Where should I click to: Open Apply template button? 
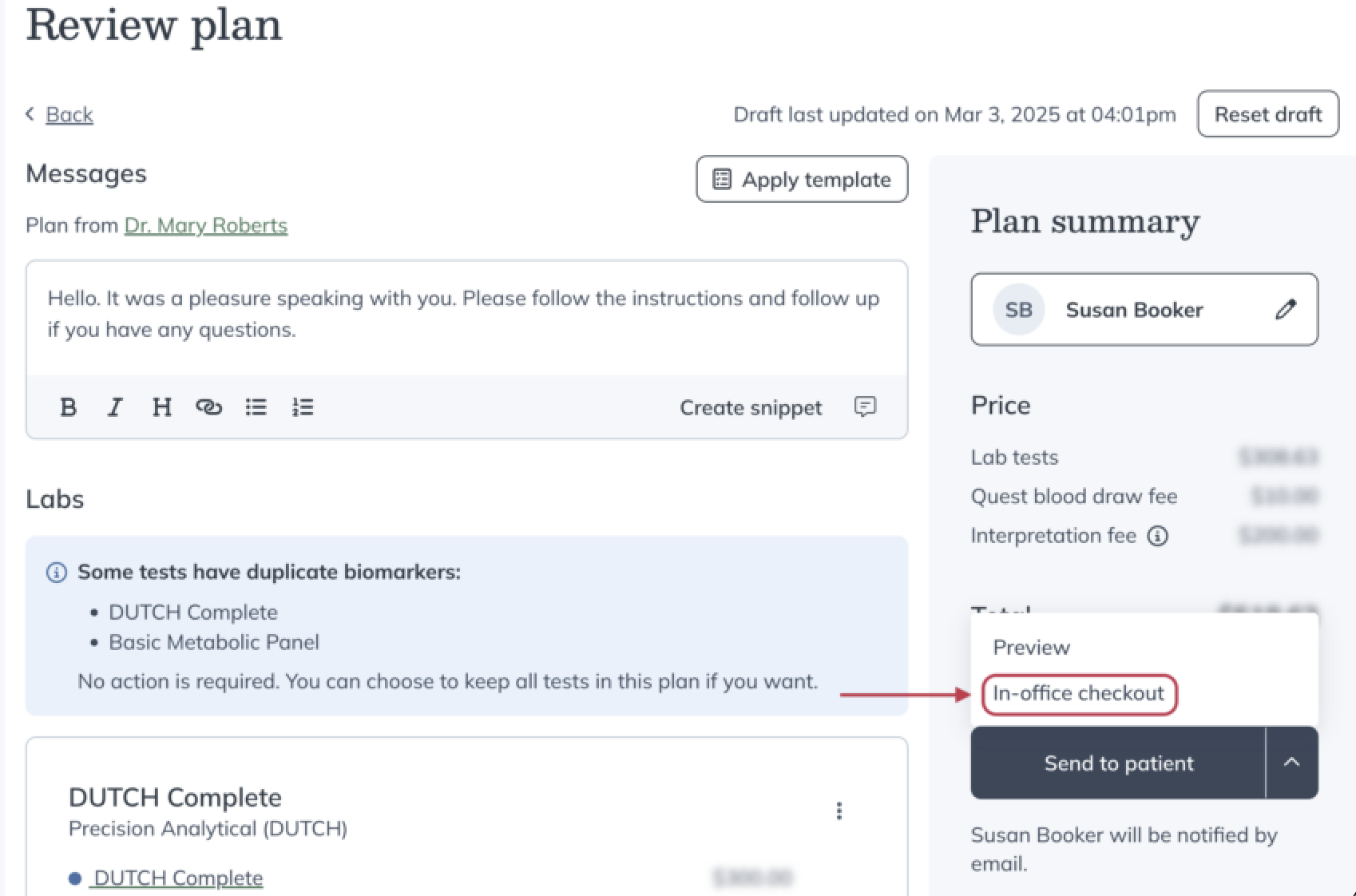802,179
